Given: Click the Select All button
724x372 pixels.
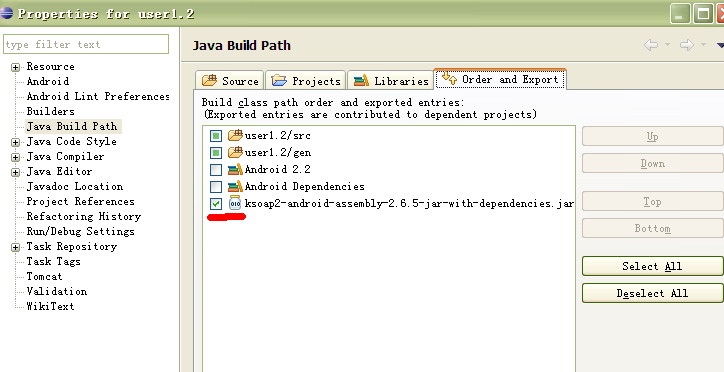Looking at the screenshot, I should pyautogui.click(x=652, y=266).
